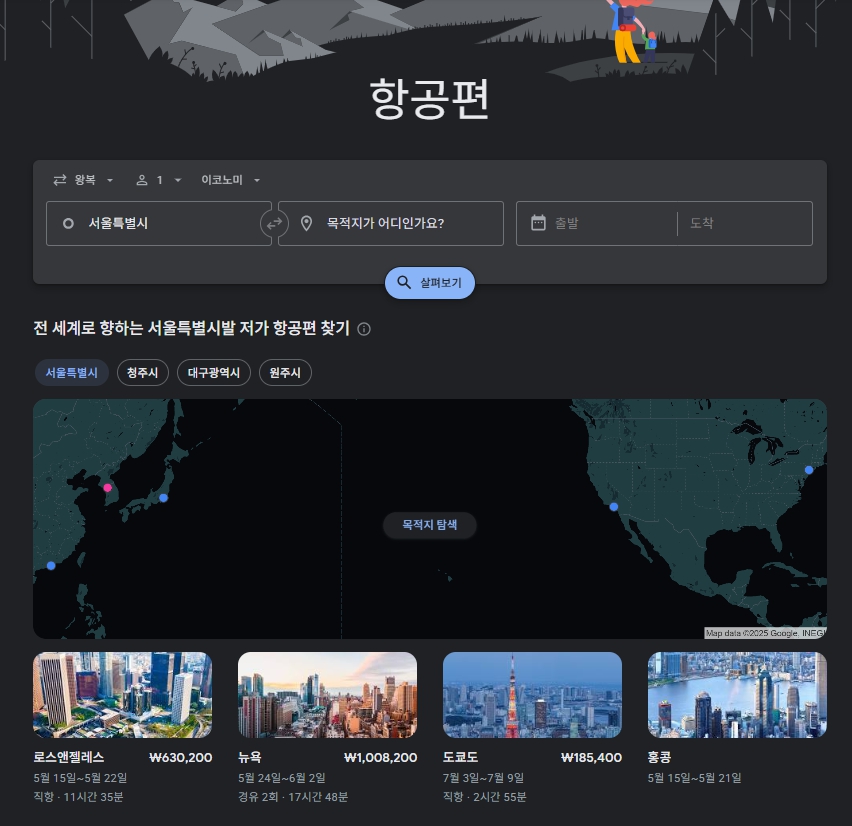The image size is (852, 826).
Task: Click the 로스앤젤레스 city name
Action: coord(69,757)
